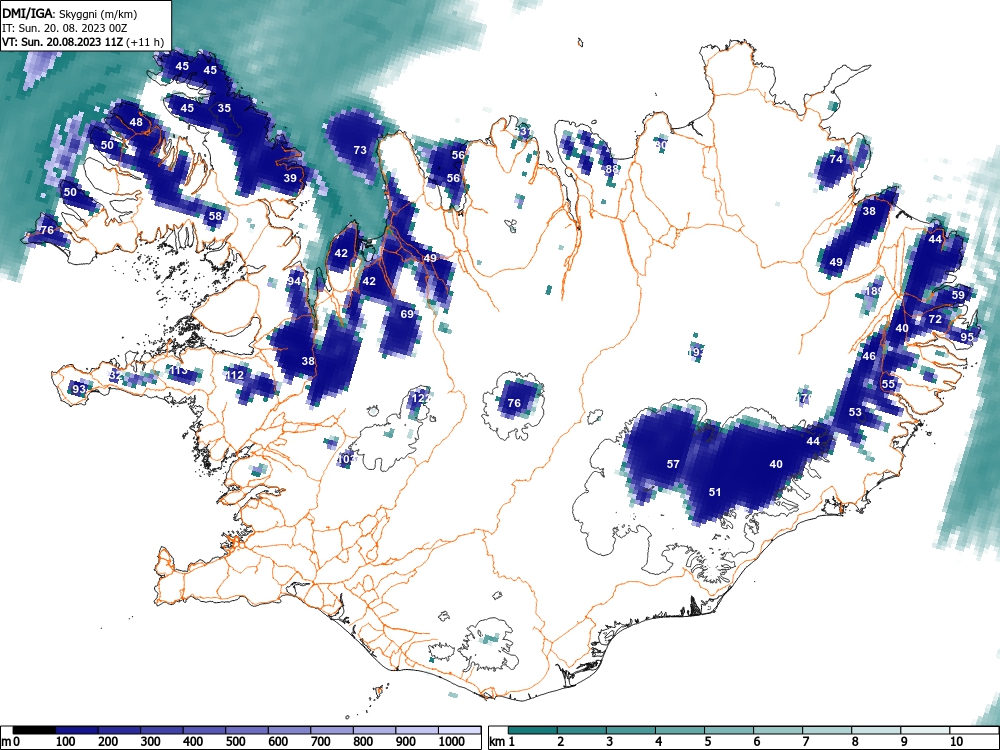Click the visibility value 35 in Westfjords
1000x750 pixels.
[x=224, y=108]
